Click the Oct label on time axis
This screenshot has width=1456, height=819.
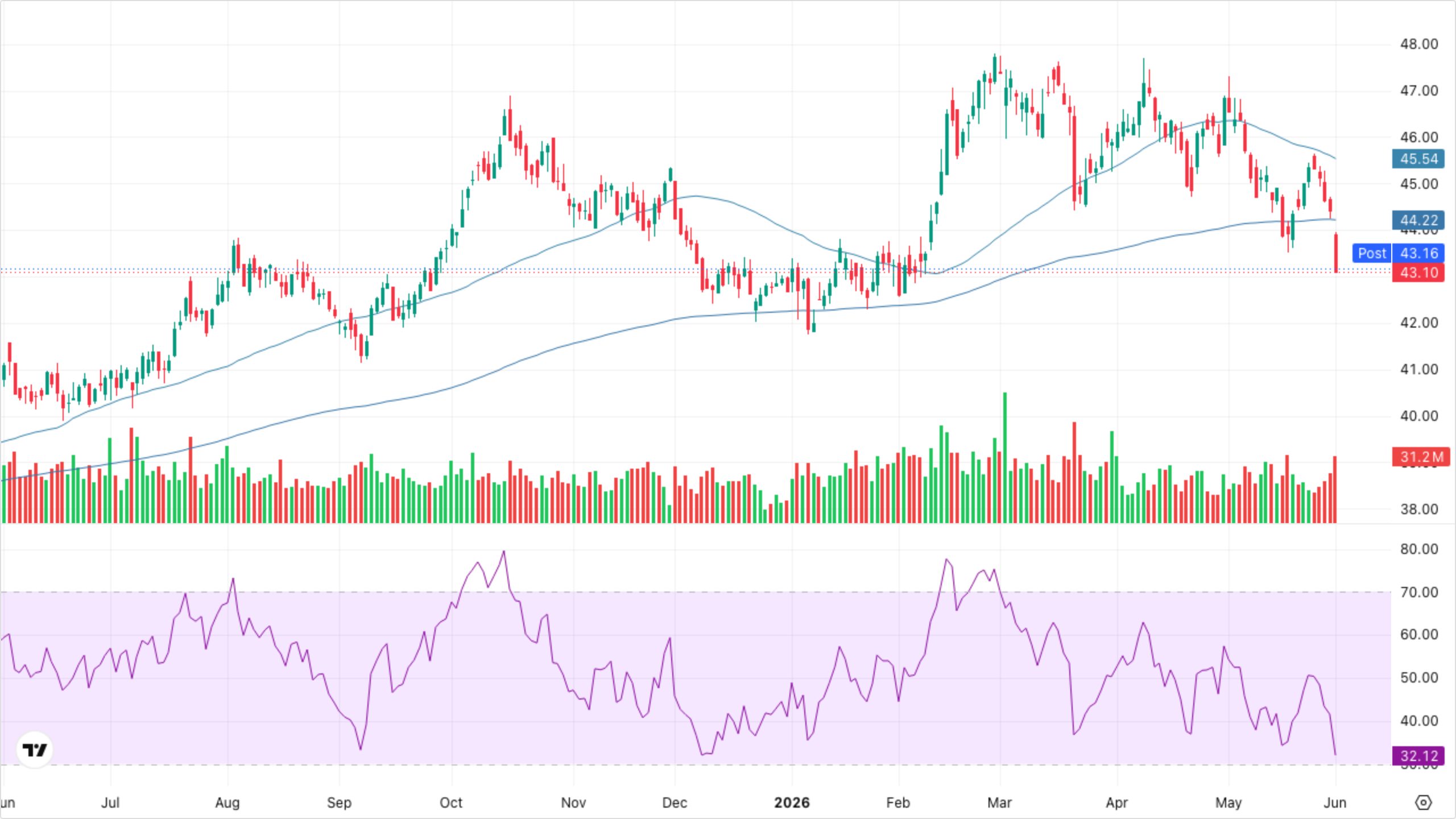pos(451,803)
